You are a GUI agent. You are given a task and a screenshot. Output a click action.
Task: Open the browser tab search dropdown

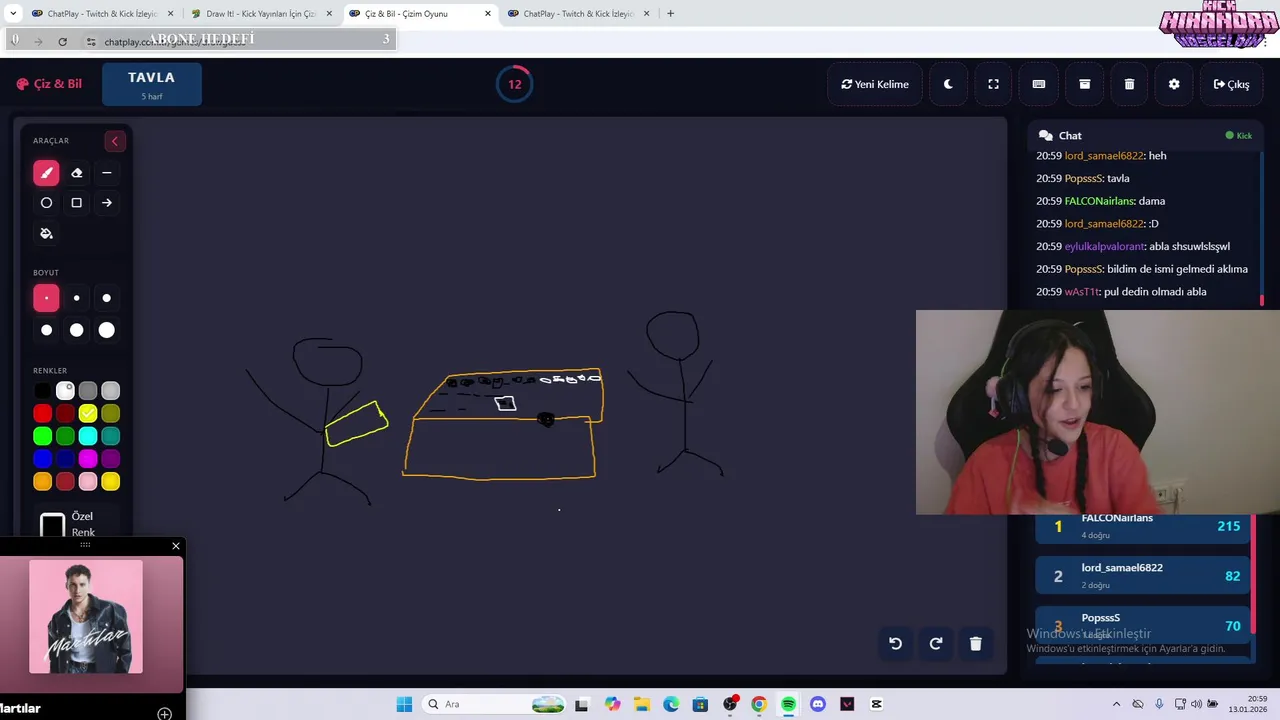12,14
